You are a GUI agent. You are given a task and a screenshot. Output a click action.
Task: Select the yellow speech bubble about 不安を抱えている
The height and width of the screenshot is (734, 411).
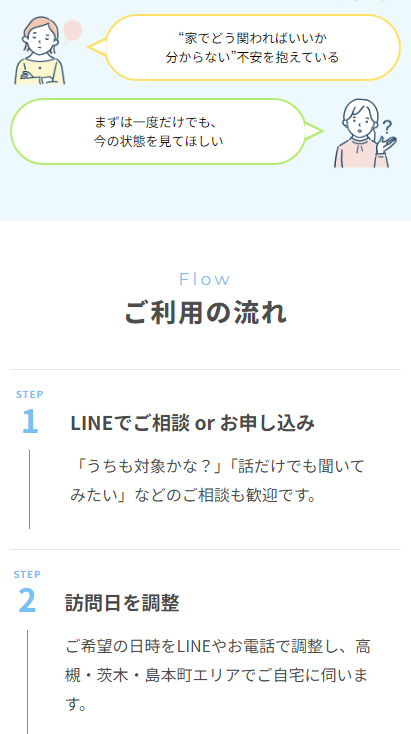point(253,47)
